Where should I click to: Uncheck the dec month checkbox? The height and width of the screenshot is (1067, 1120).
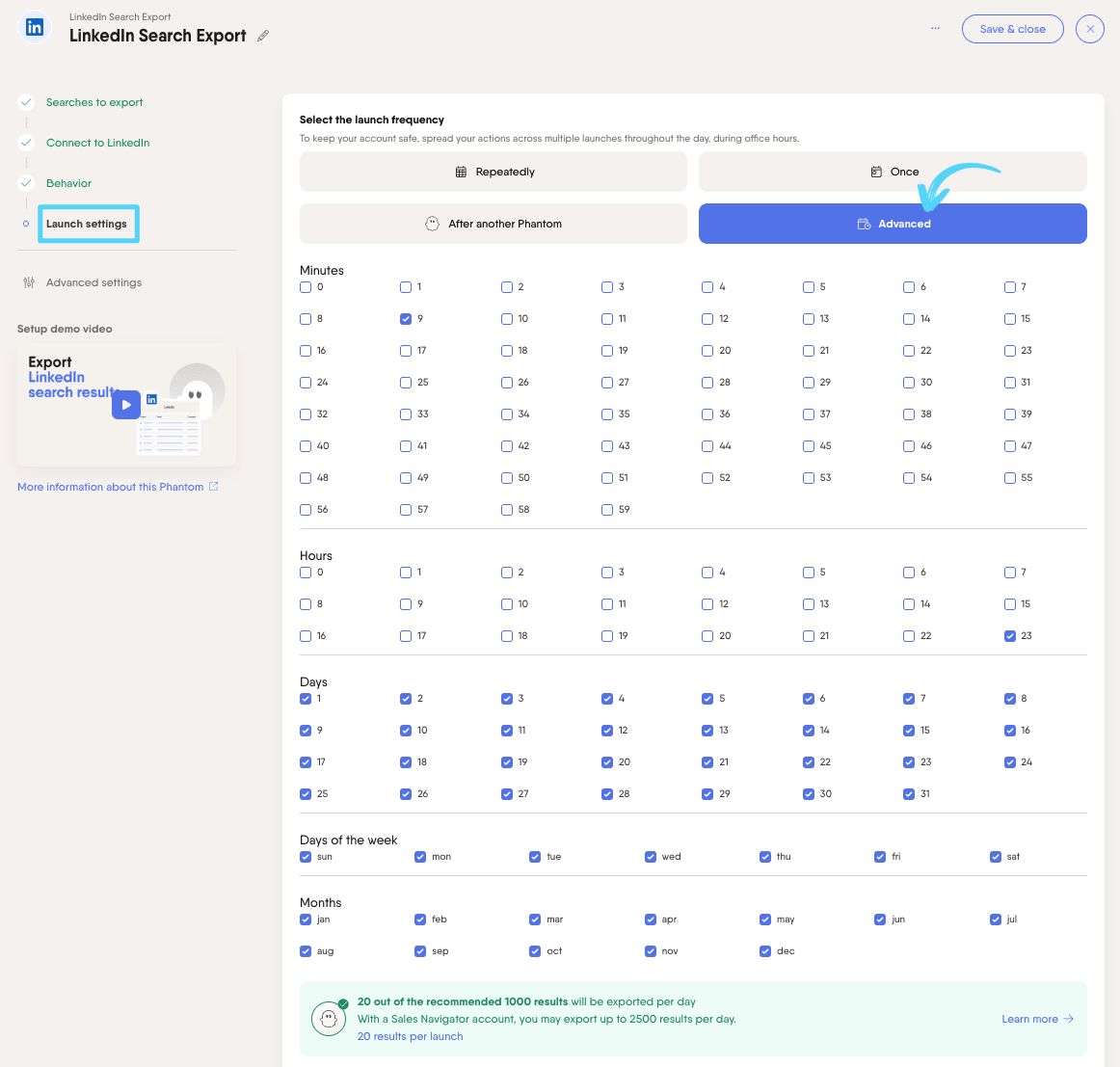click(x=765, y=951)
